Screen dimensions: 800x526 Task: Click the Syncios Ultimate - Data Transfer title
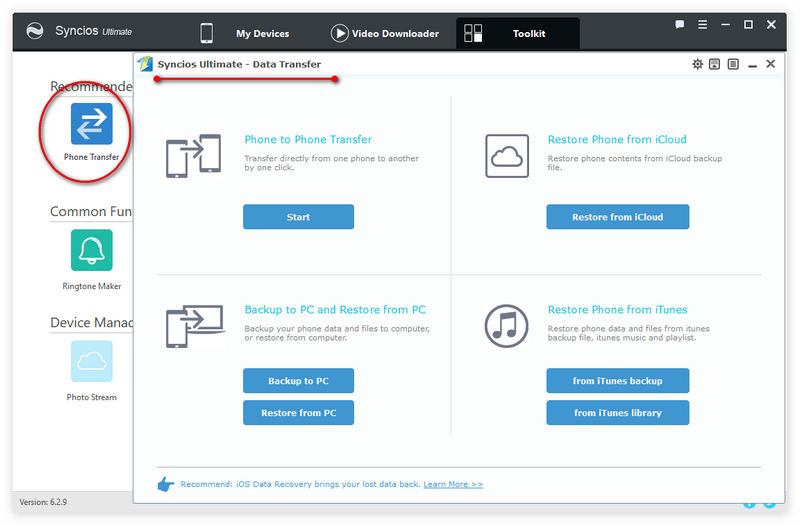239,64
